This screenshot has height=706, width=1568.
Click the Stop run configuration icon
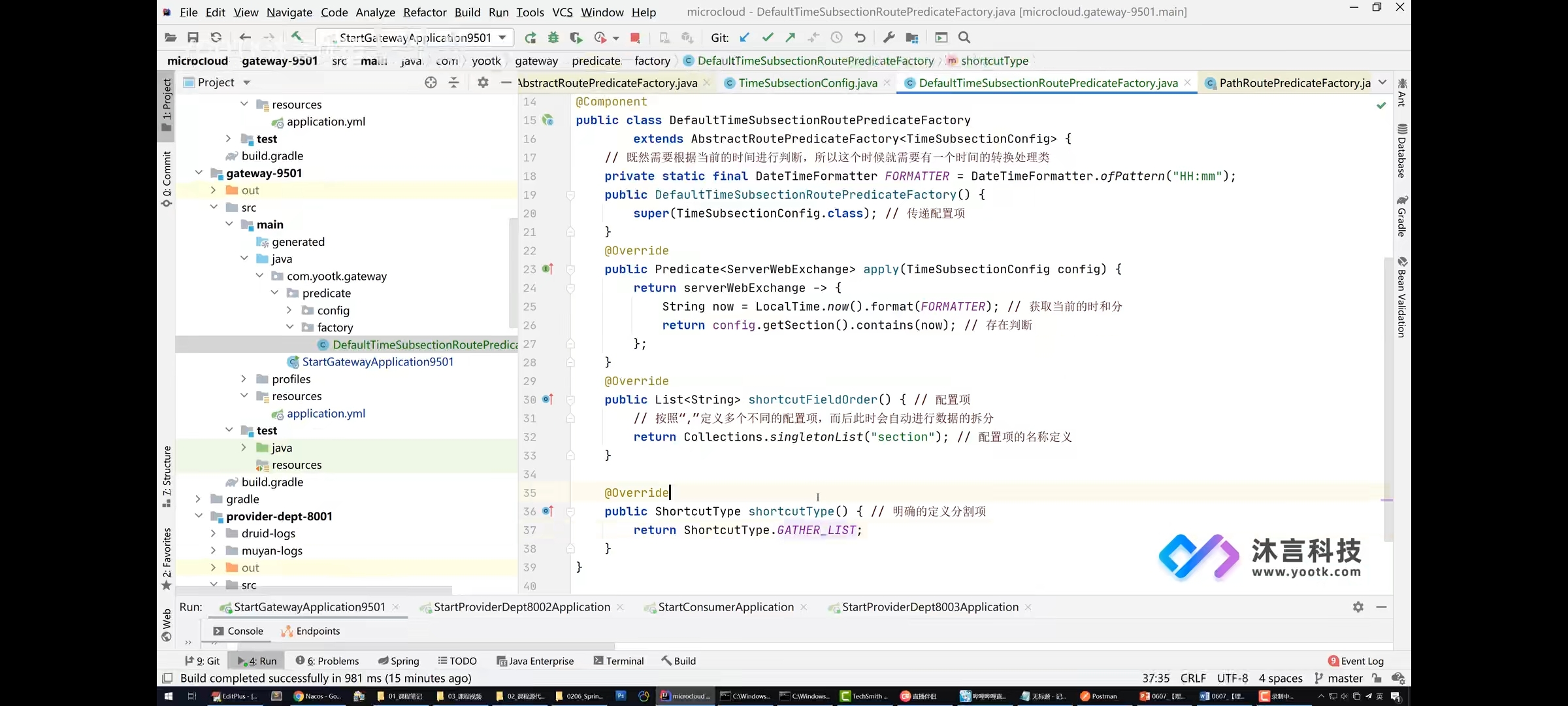click(636, 37)
